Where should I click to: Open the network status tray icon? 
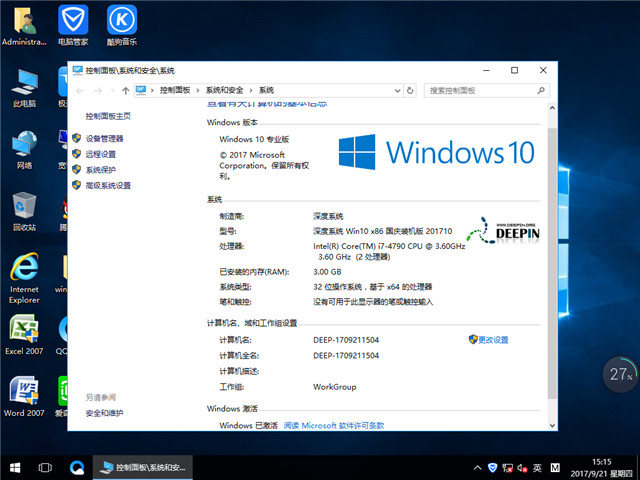coord(507,468)
